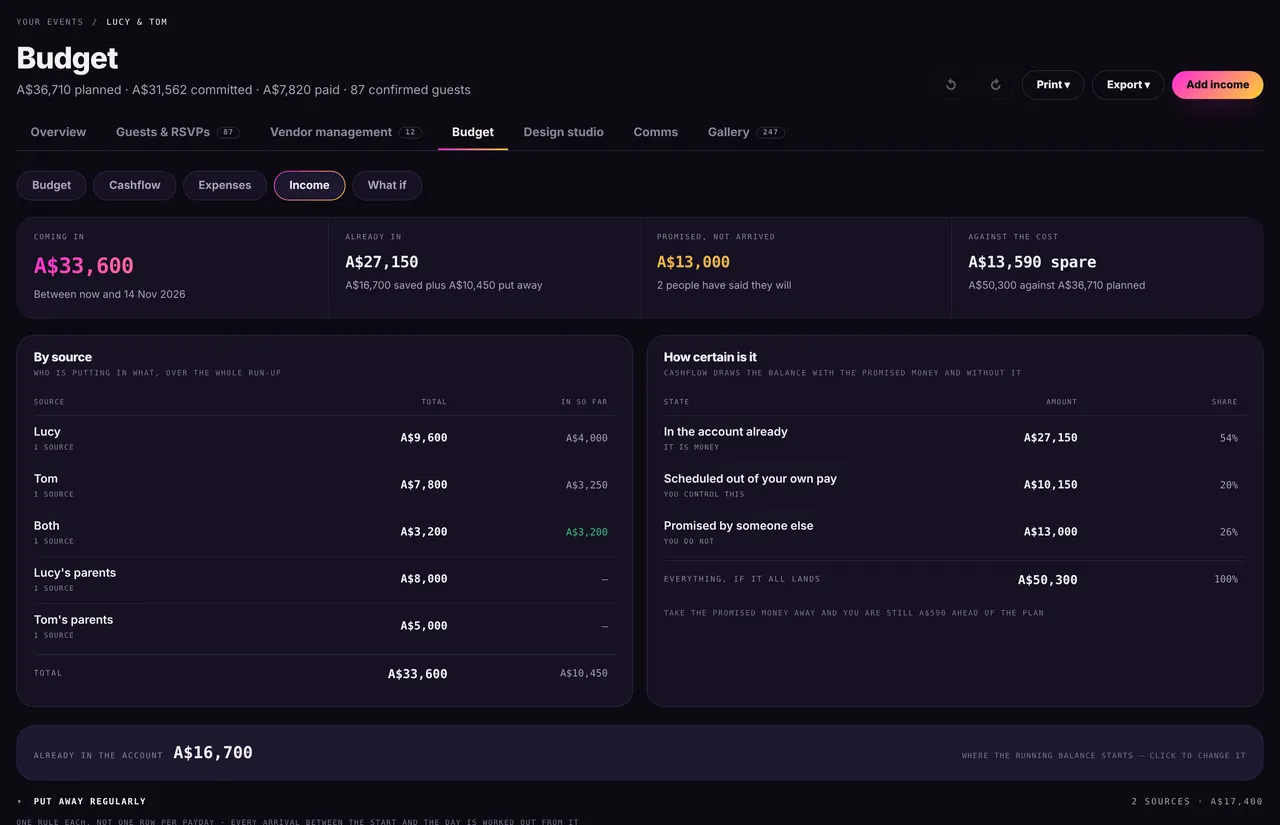Select the What if pill
The image size is (1280, 825).
point(387,185)
